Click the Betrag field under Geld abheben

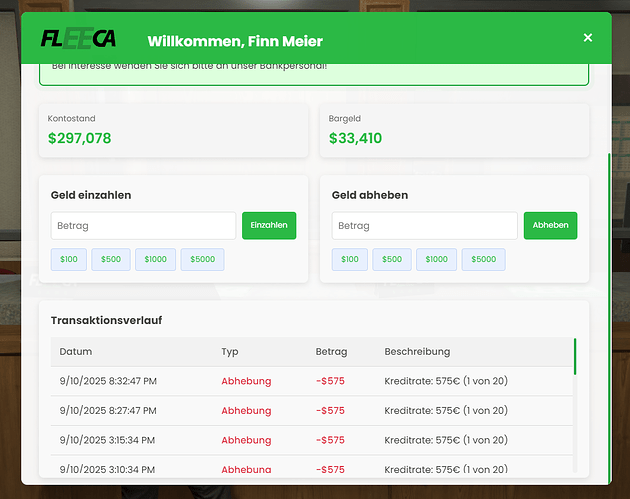(424, 226)
